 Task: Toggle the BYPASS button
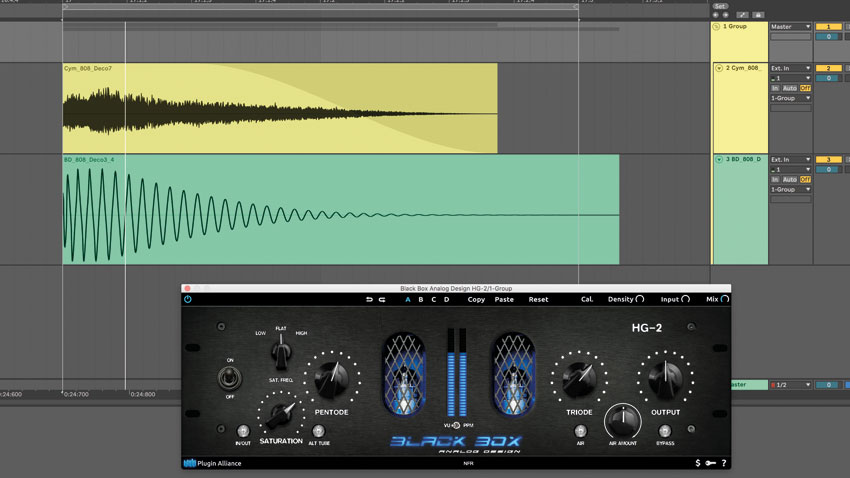tap(665, 431)
